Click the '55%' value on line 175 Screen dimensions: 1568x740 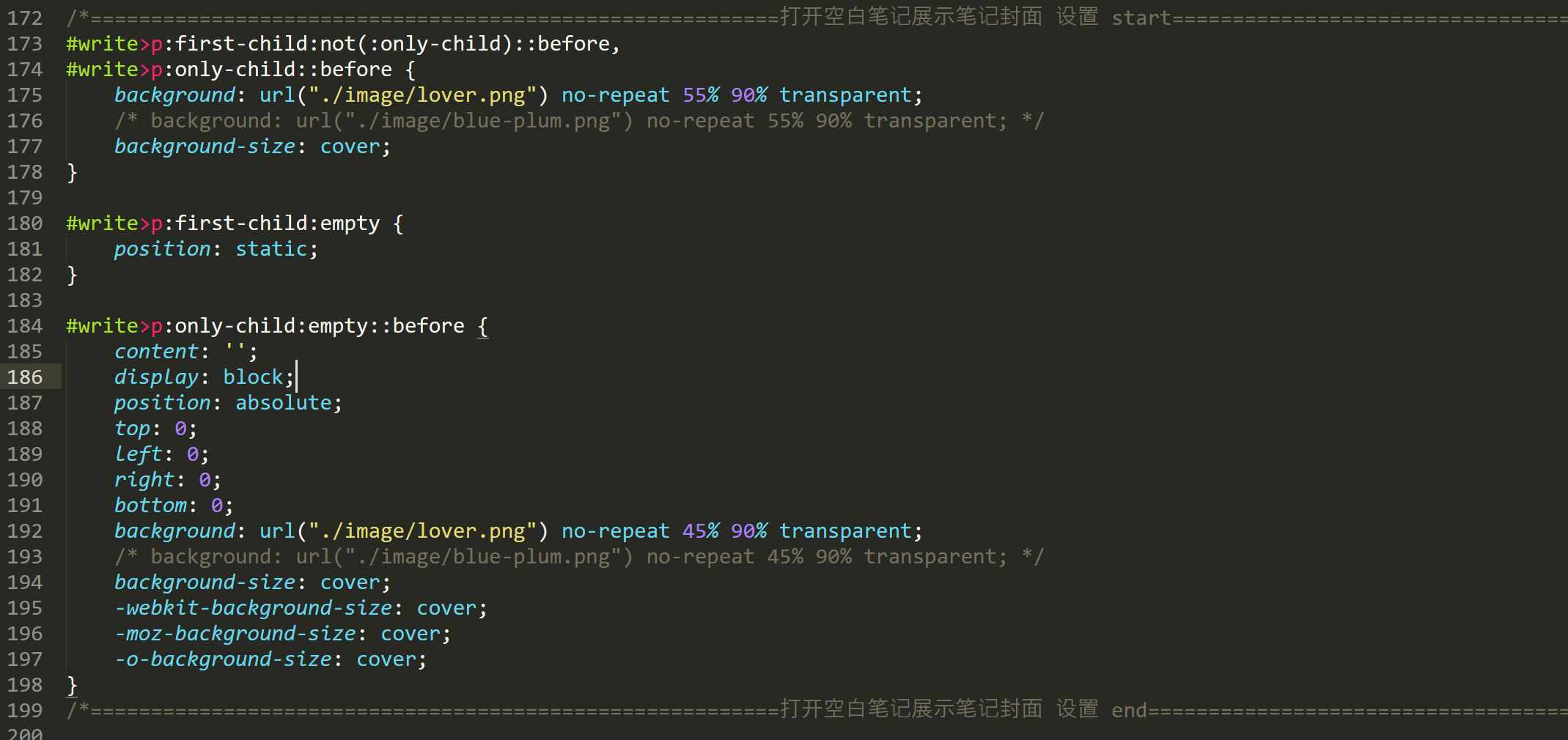pos(701,95)
